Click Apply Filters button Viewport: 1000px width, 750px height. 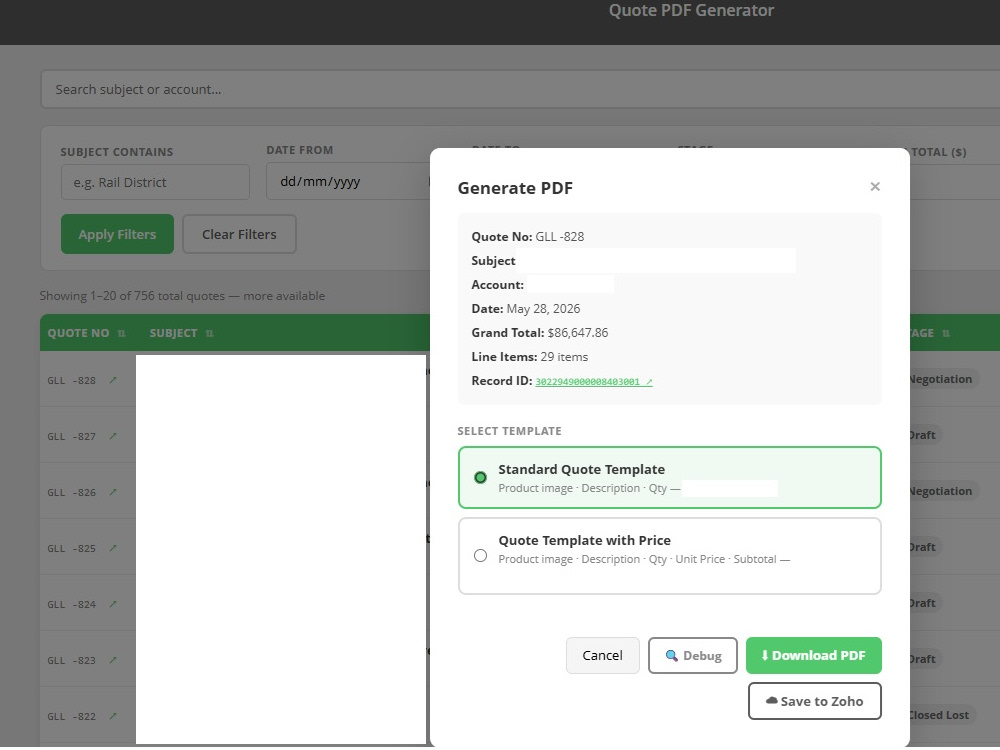(117, 234)
